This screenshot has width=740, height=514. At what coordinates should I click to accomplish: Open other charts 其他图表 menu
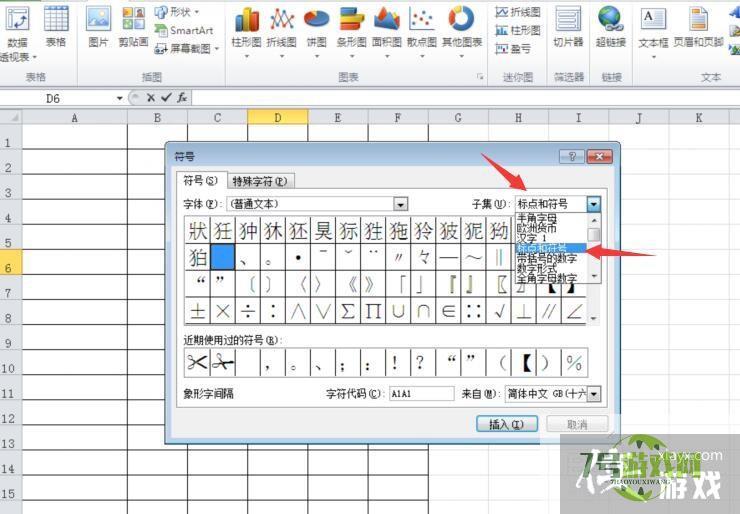(x=462, y=31)
